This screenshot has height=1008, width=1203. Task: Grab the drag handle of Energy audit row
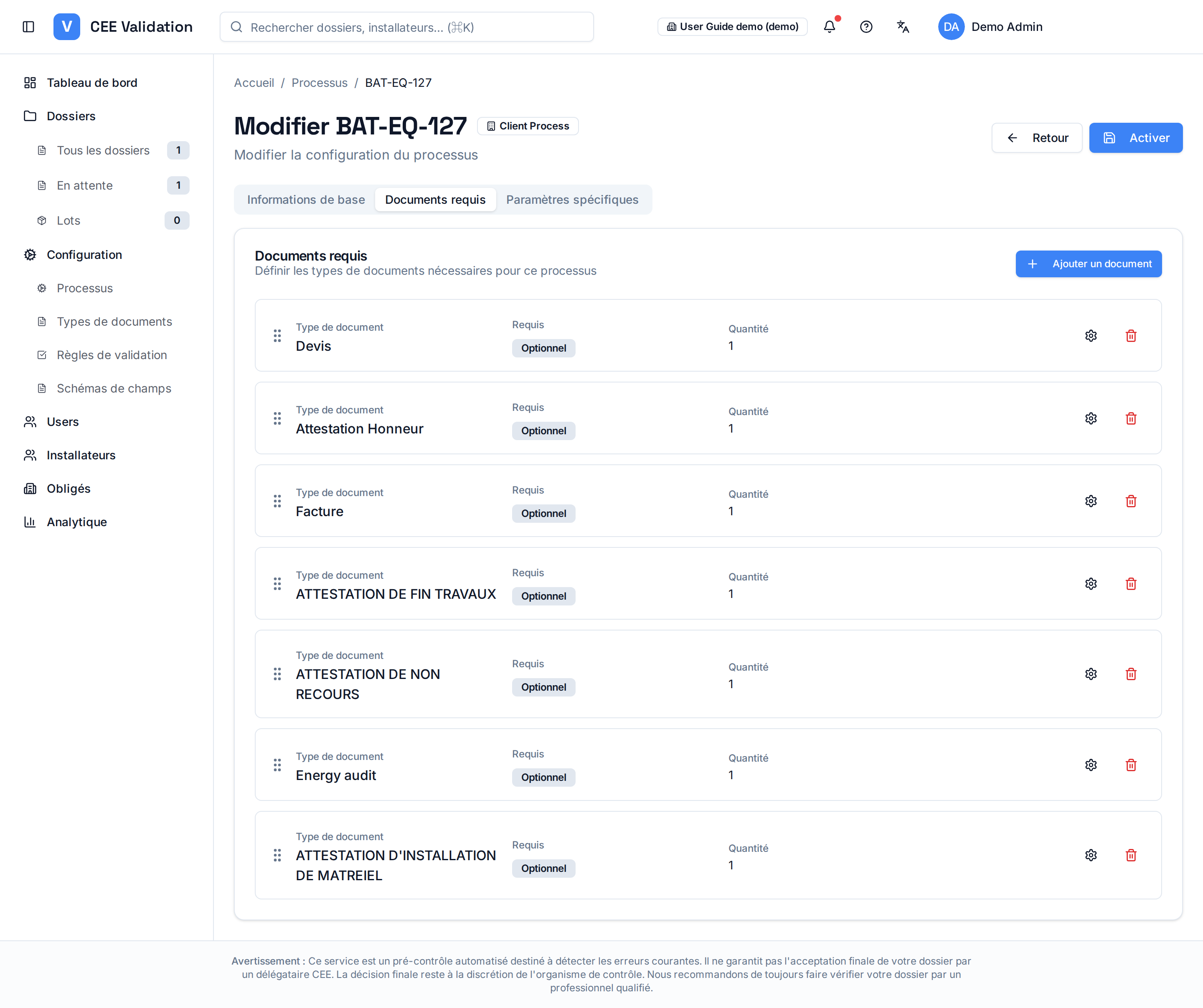277,765
